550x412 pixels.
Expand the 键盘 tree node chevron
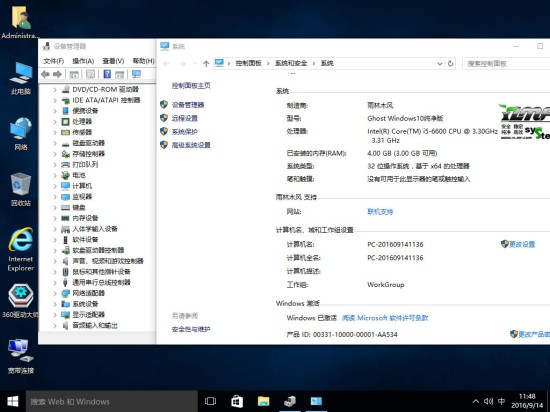[x=55, y=207]
